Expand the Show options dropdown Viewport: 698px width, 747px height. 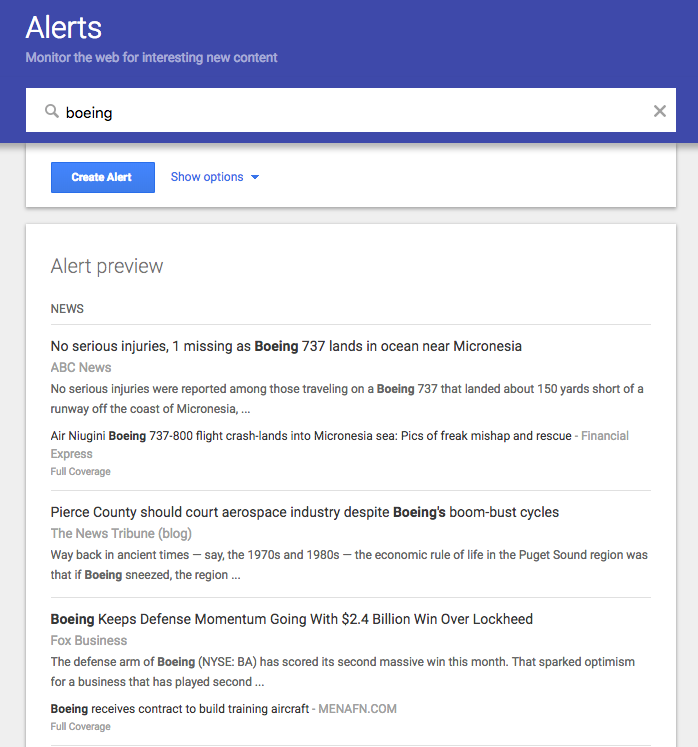tap(207, 177)
